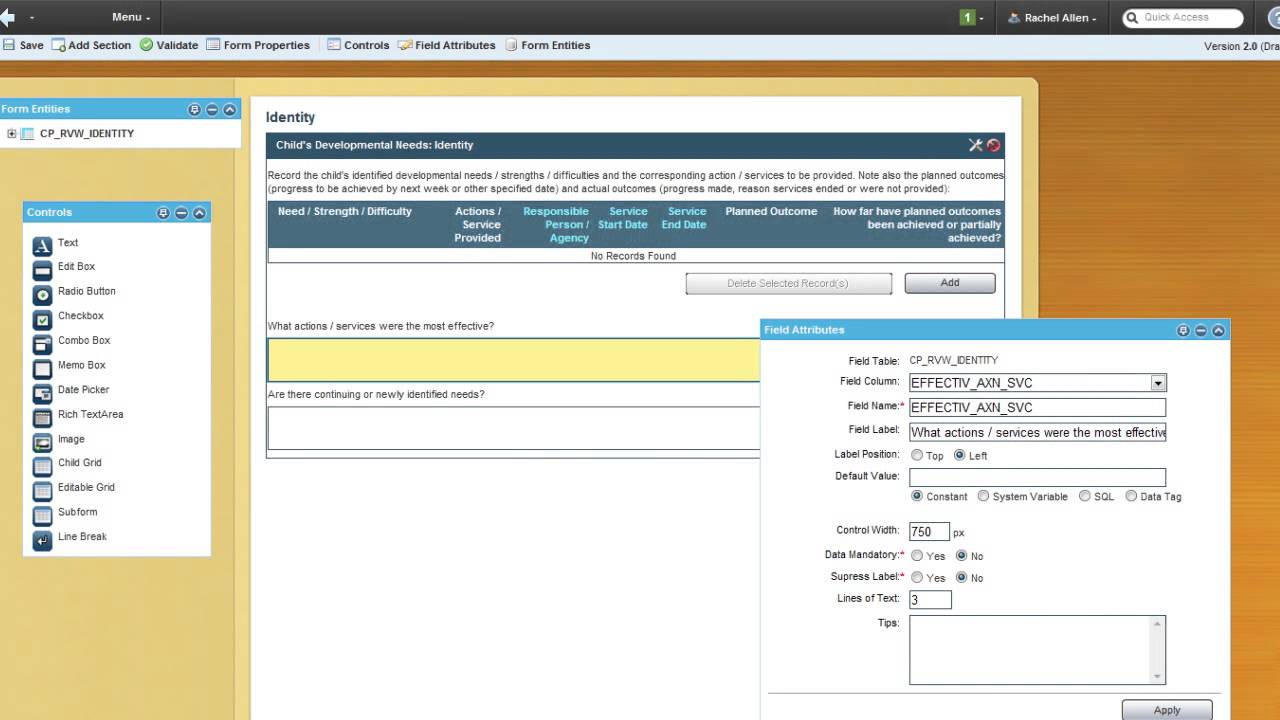This screenshot has width=1280, height=720.
Task: Select the Child Grid control icon
Action: [x=42, y=466]
